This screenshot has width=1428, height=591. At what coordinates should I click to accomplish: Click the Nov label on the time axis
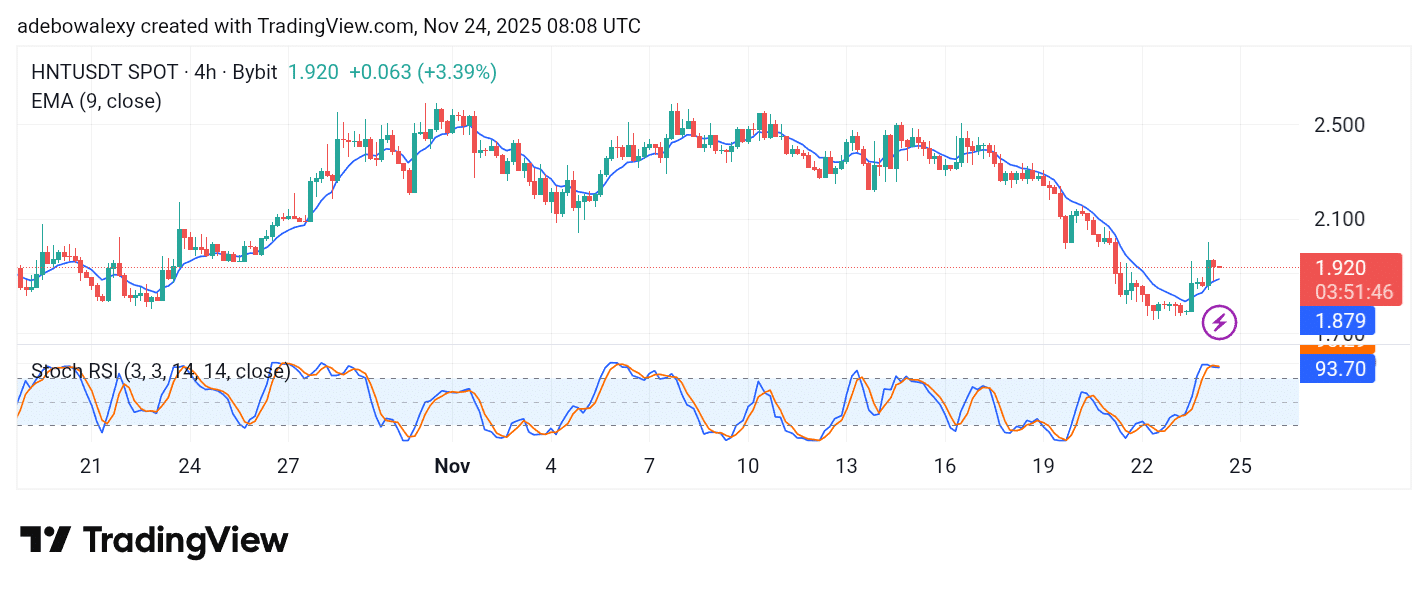(452, 465)
